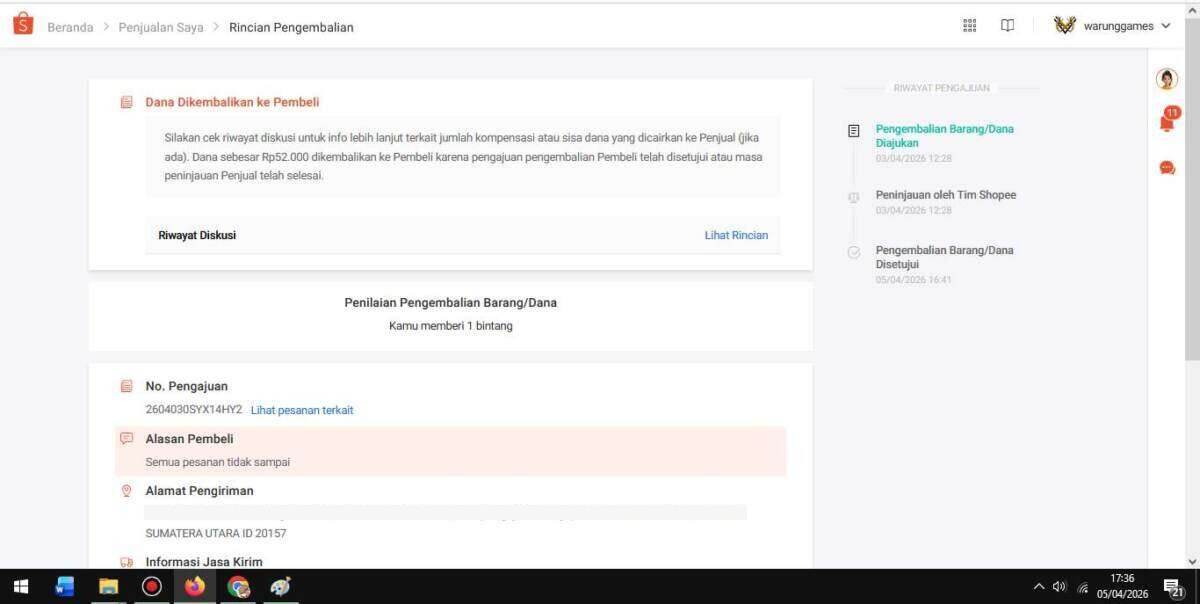
Task: Show hidden system tray icons
Action: click(1038, 586)
